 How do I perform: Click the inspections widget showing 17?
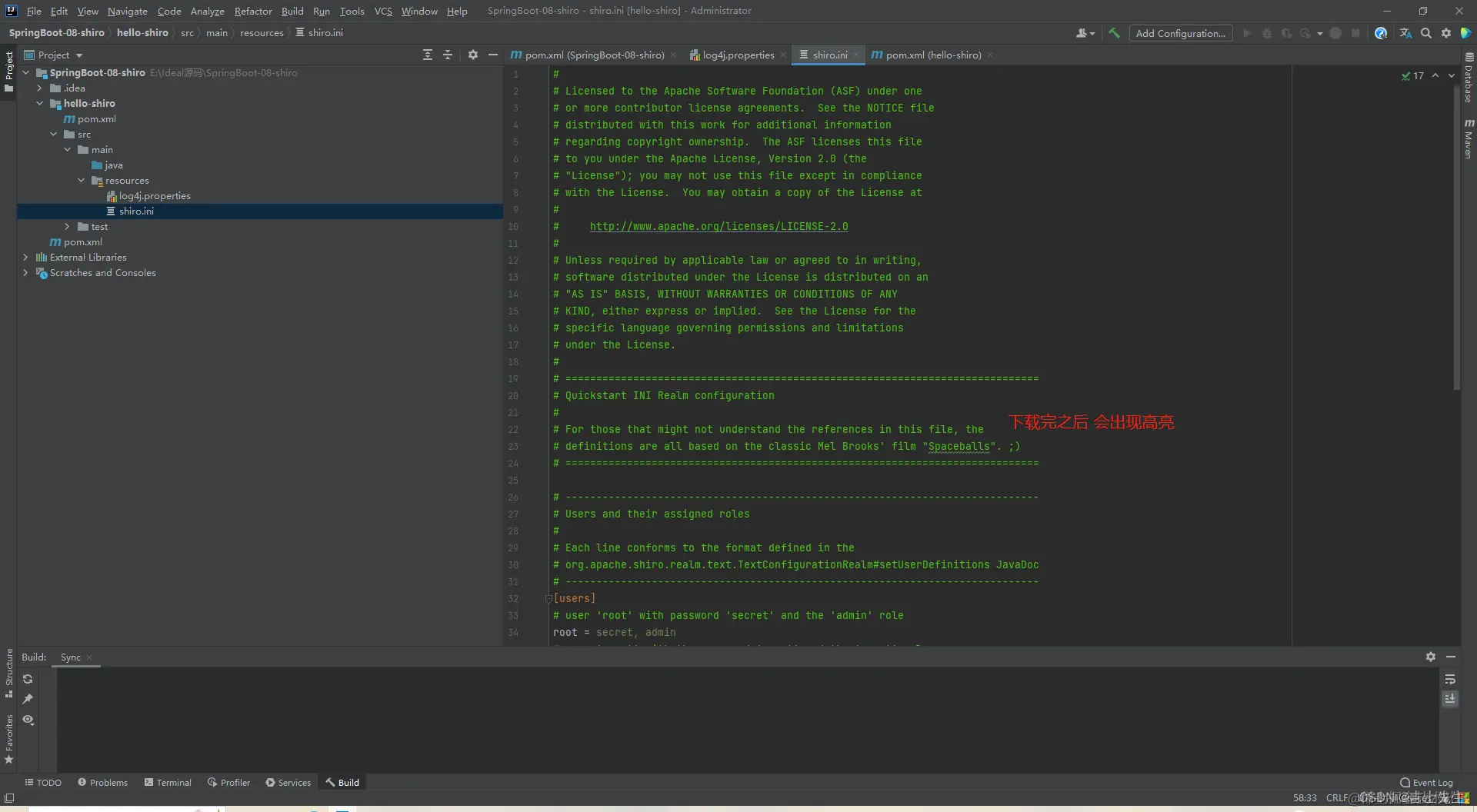1413,75
